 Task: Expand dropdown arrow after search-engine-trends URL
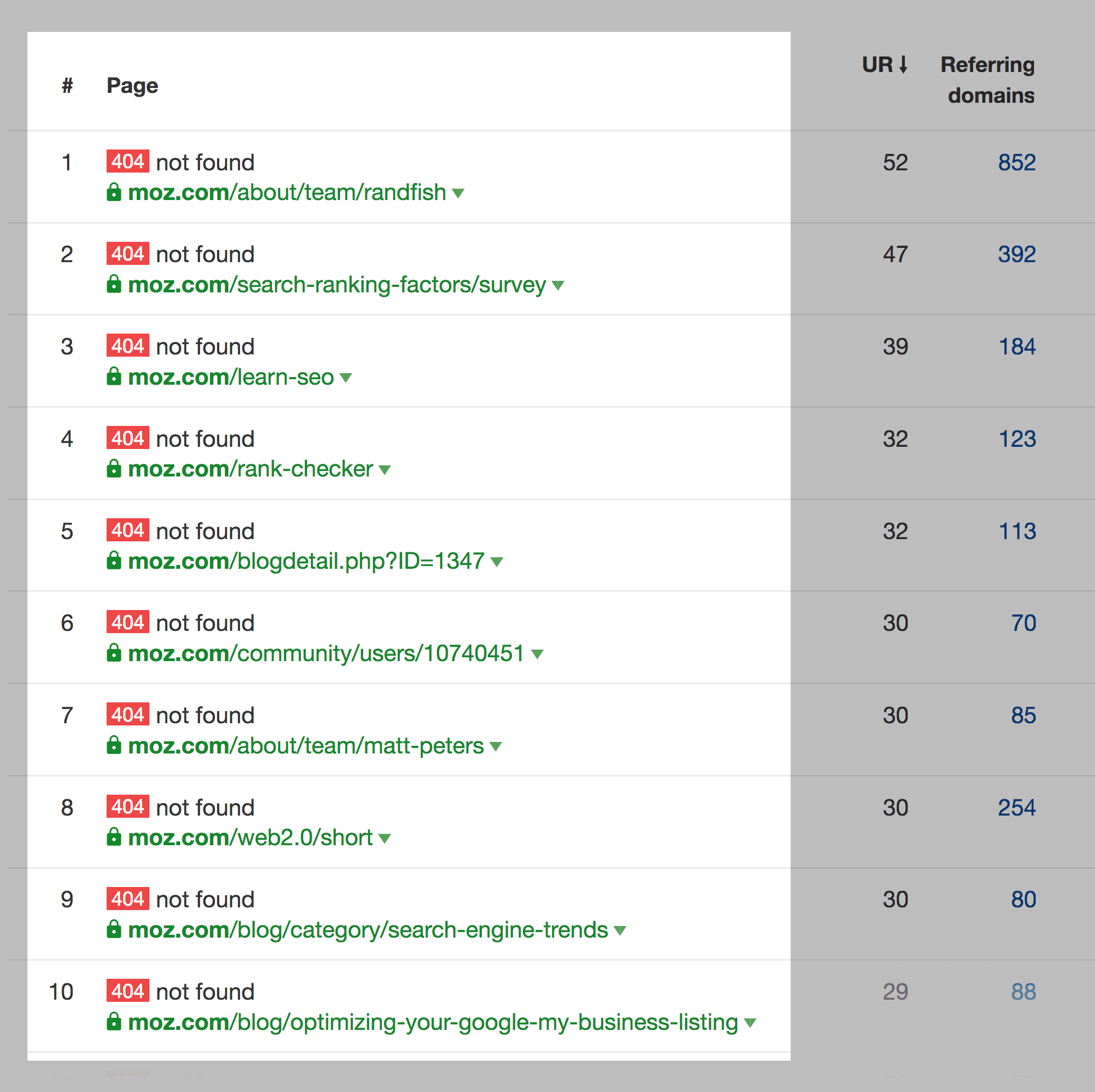pyautogui.click(x=620, y=931)
